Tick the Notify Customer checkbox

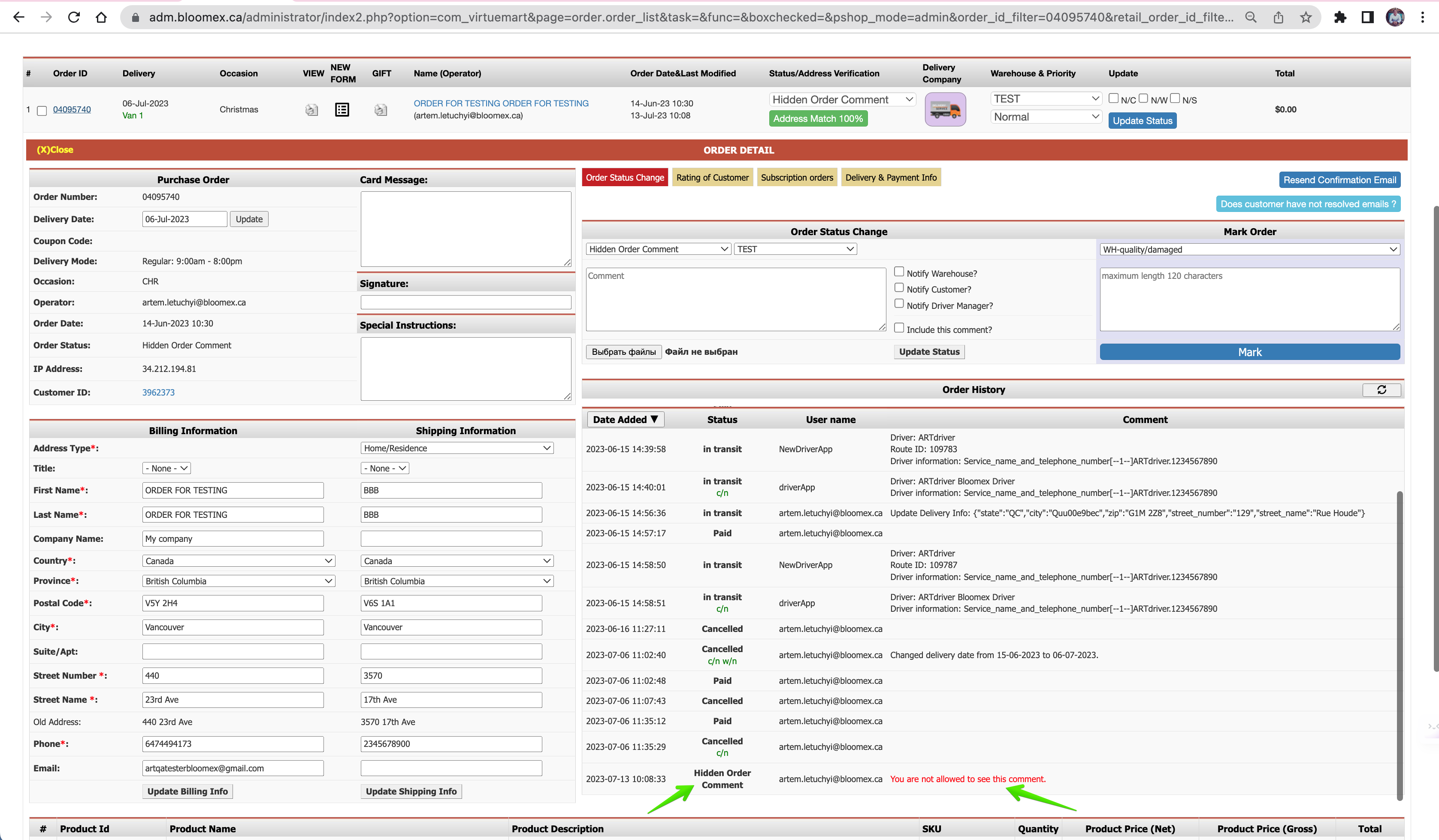(x=899, y=288)
